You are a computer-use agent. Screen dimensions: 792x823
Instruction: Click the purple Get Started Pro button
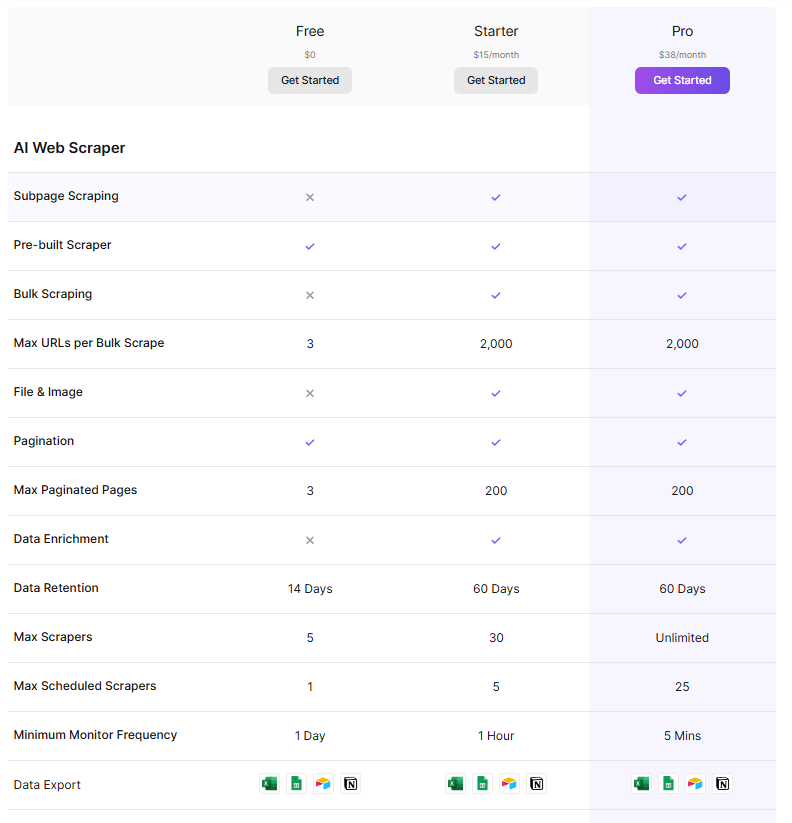tap(682, 80)
